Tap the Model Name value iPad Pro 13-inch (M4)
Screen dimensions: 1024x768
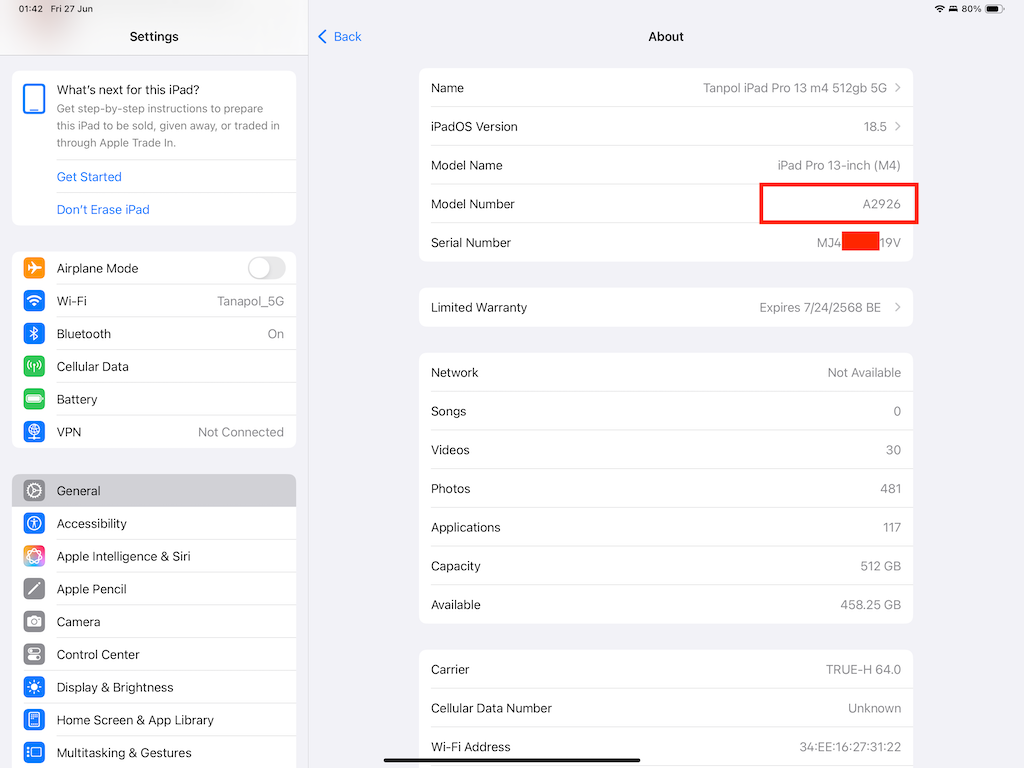tap(839, 165)
